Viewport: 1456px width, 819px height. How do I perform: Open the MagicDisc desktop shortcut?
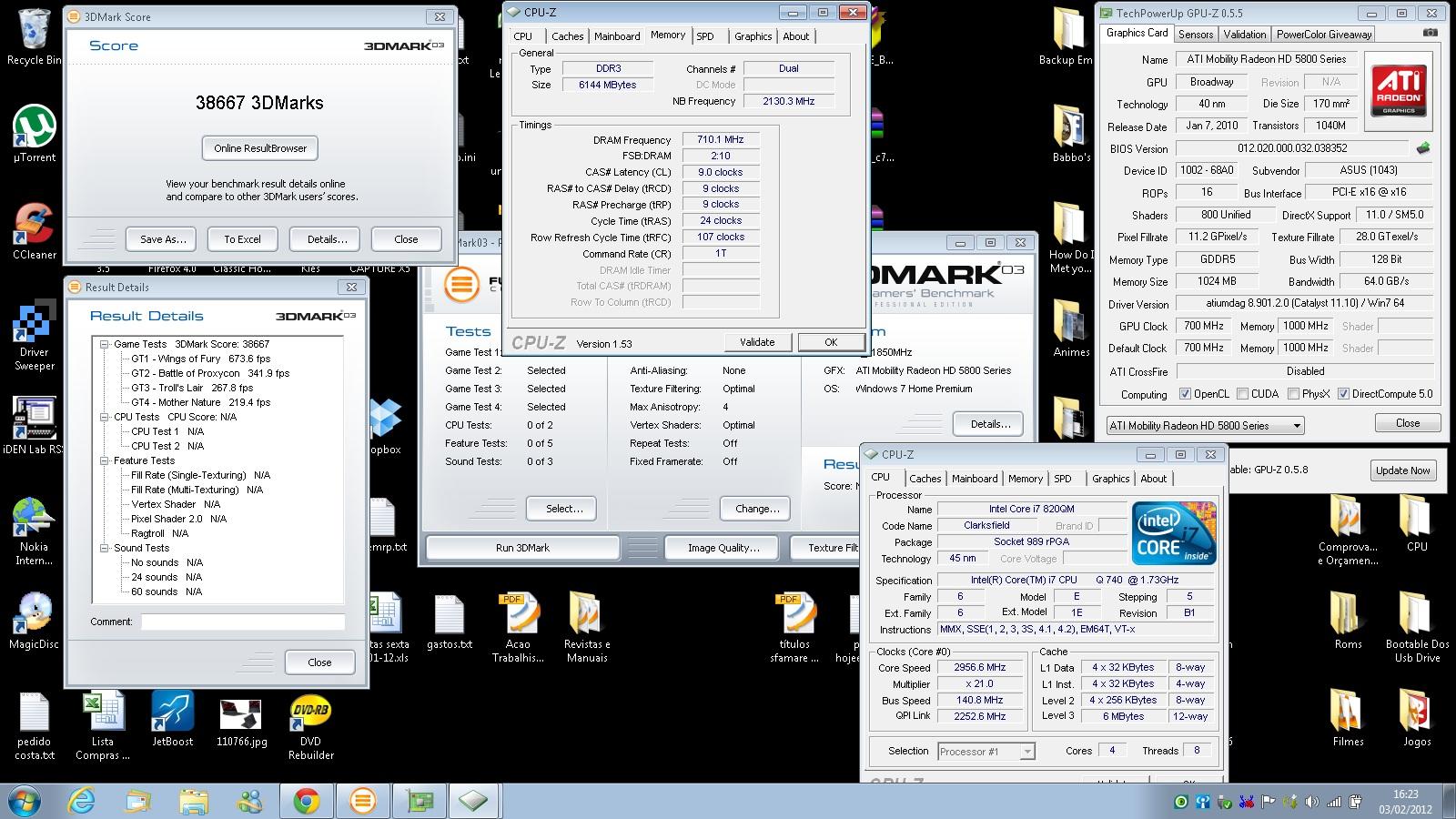click(34, 622)
